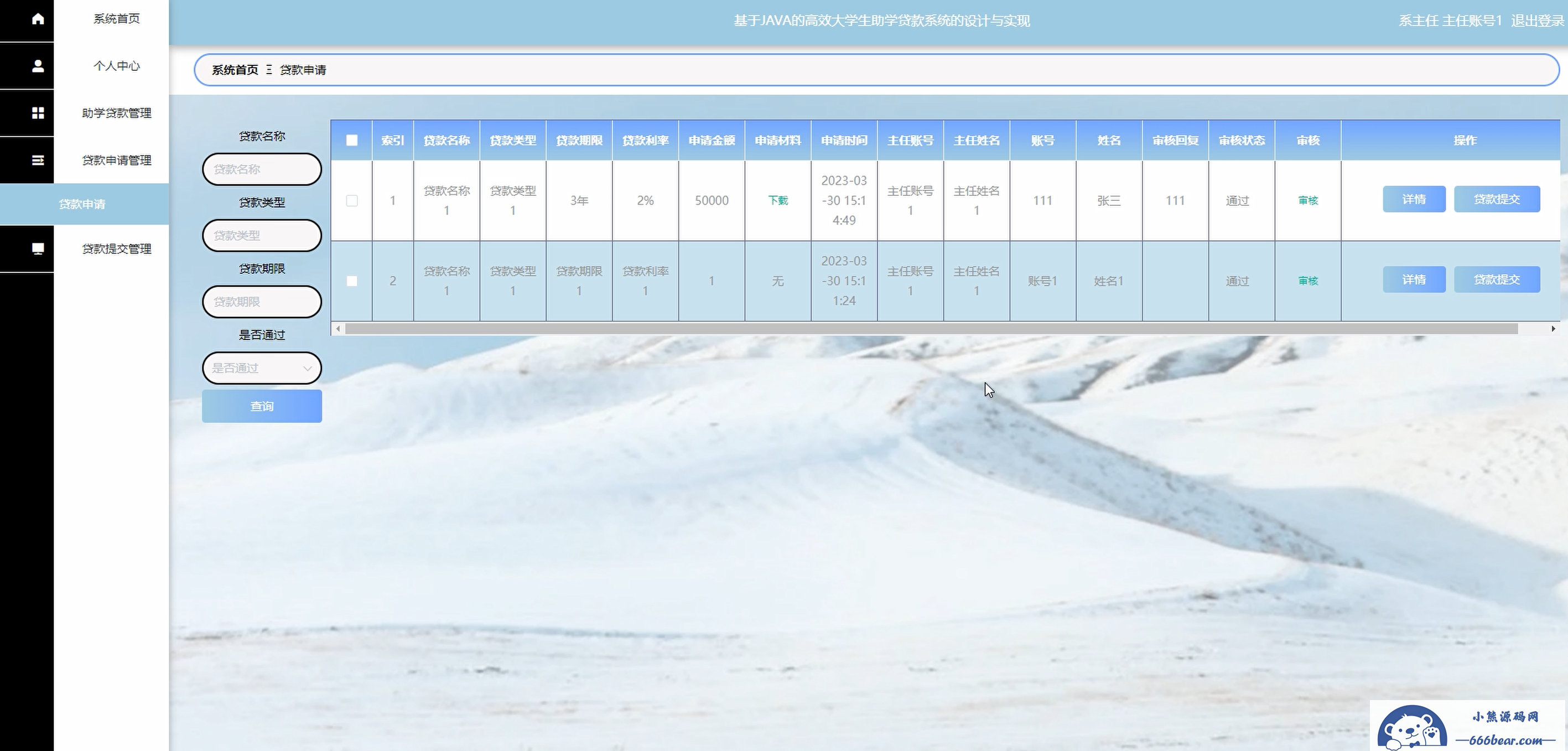
Task: Click the 申请时间 column header
Action: tap(844, 140)
